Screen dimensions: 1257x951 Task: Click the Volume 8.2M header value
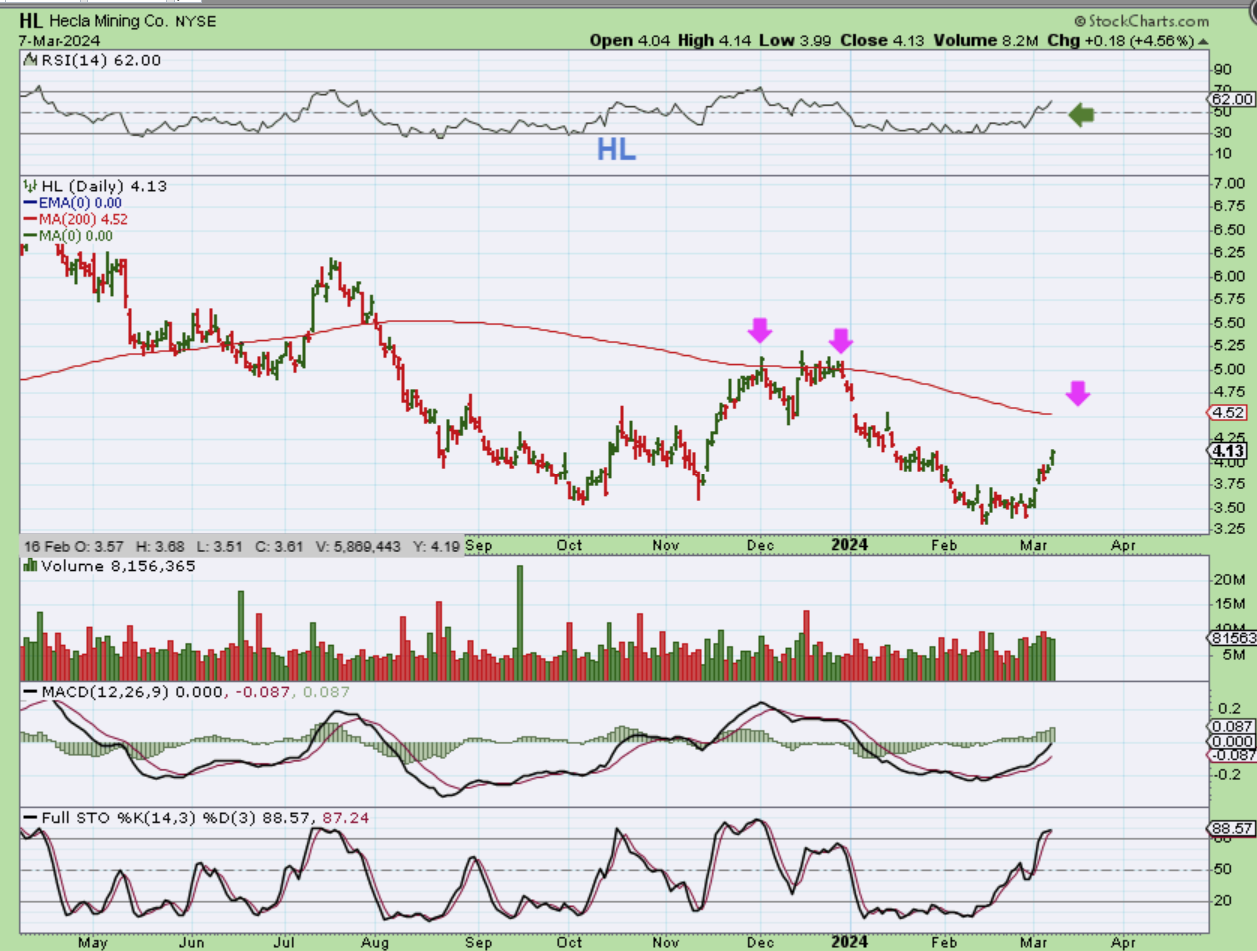[x=986, y=41]
